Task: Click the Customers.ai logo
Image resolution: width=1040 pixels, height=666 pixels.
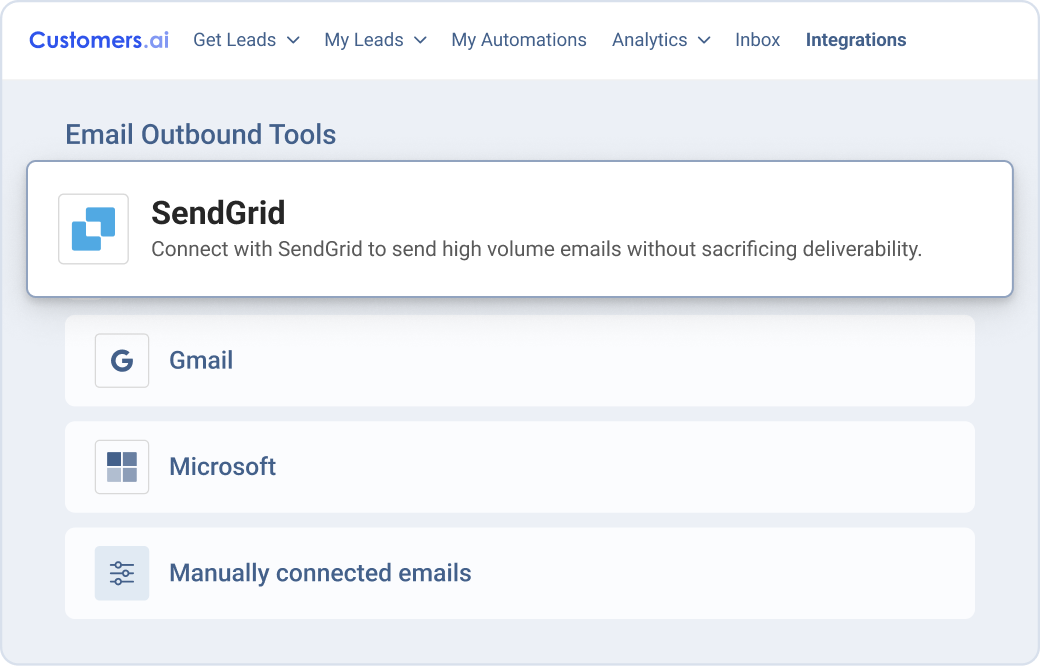Action: click(99, 40)
